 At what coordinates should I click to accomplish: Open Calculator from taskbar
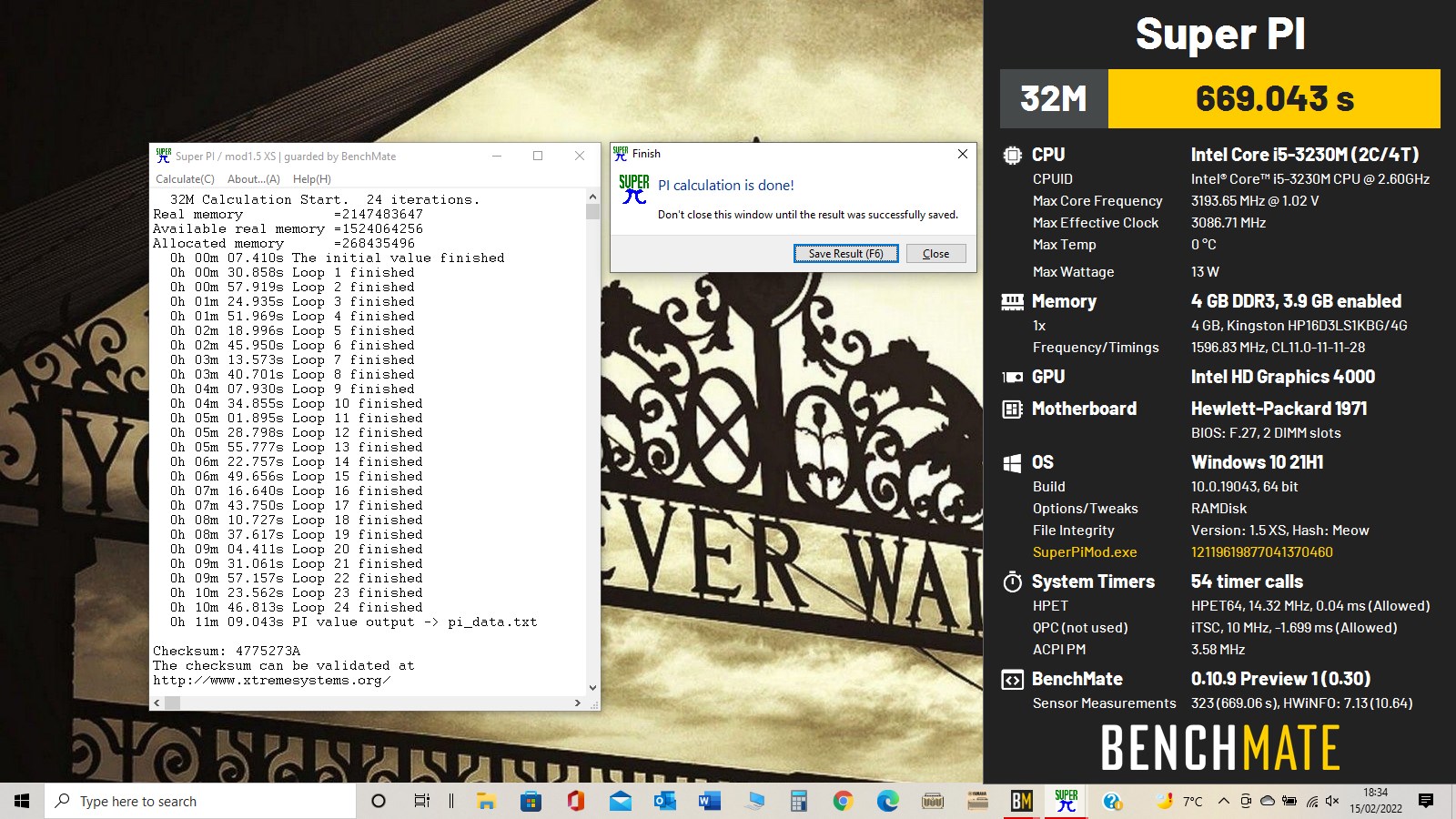(x=799, y=801)
